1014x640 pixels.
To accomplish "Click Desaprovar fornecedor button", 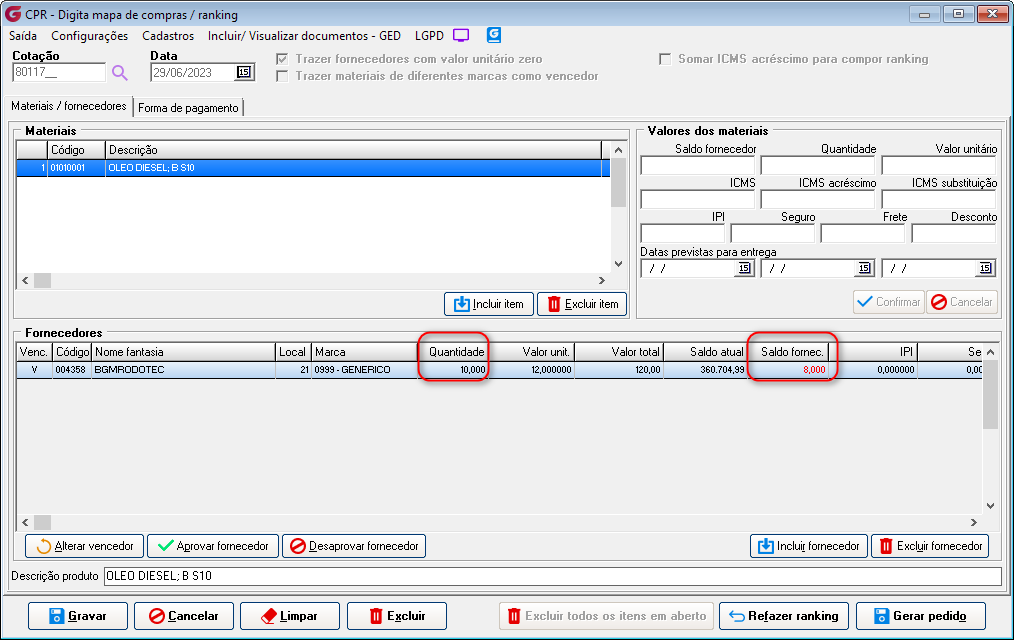I will click(354, 546).
